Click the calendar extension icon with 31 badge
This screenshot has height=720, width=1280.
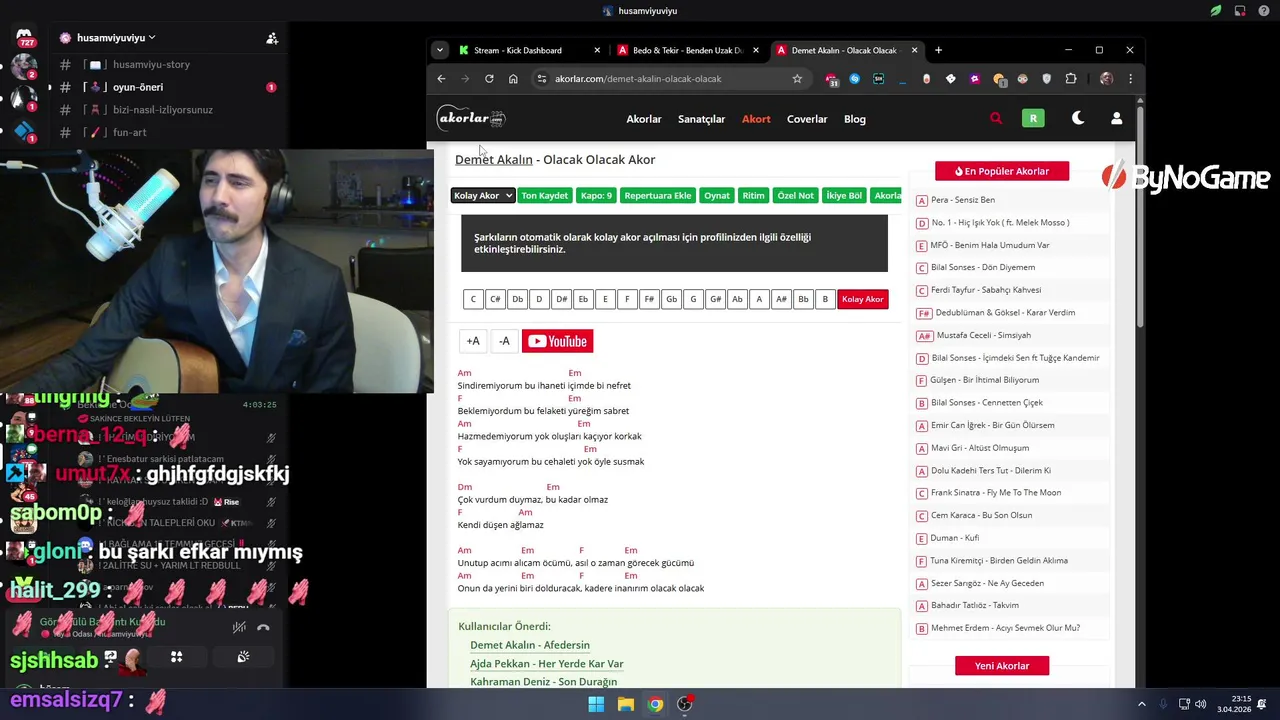click(832, 79)
